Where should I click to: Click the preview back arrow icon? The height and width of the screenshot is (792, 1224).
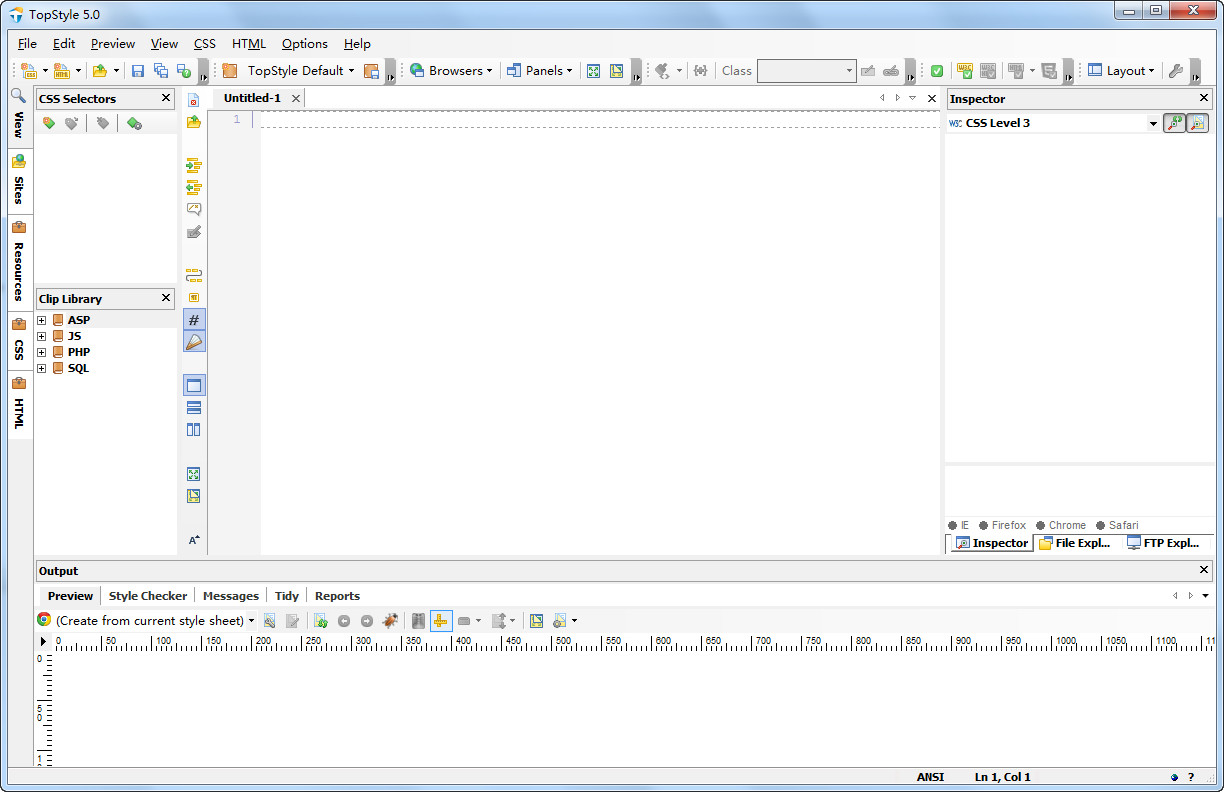pyautogui.click(x=344, y=621)
